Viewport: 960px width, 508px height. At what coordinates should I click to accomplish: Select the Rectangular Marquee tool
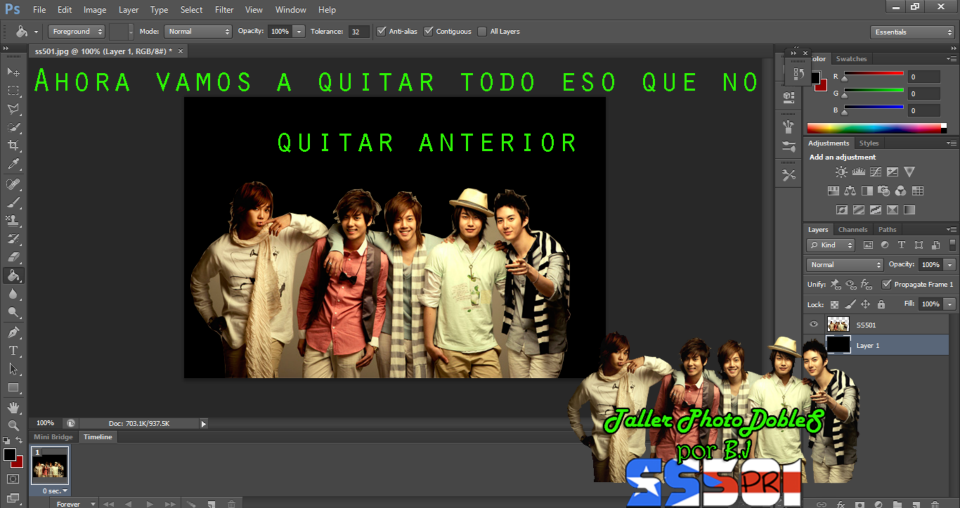13,91
